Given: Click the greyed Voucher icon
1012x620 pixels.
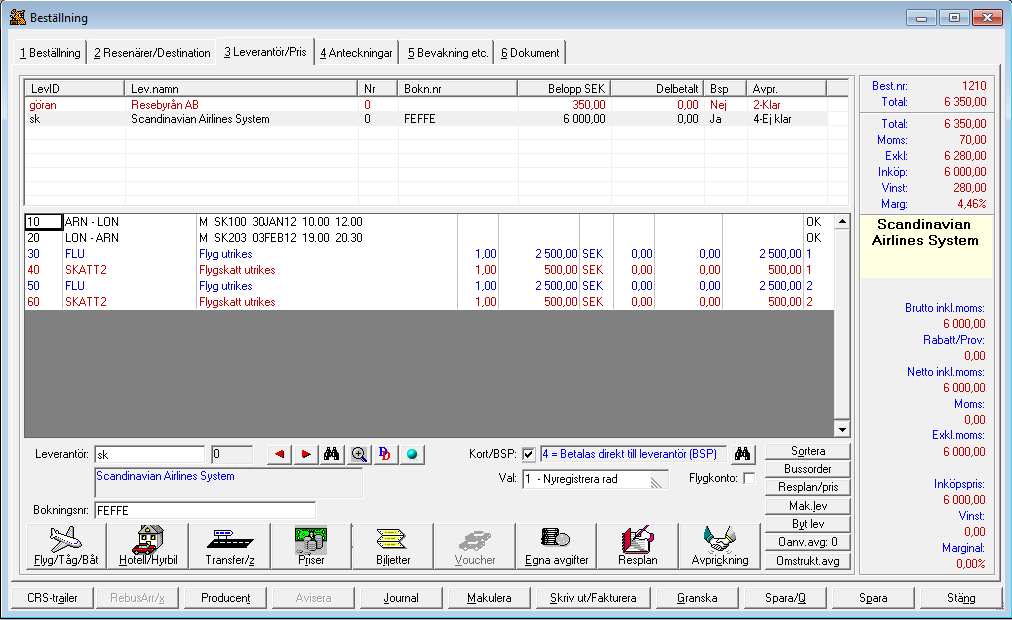Looking at the screenshot, I should [474, 546].
